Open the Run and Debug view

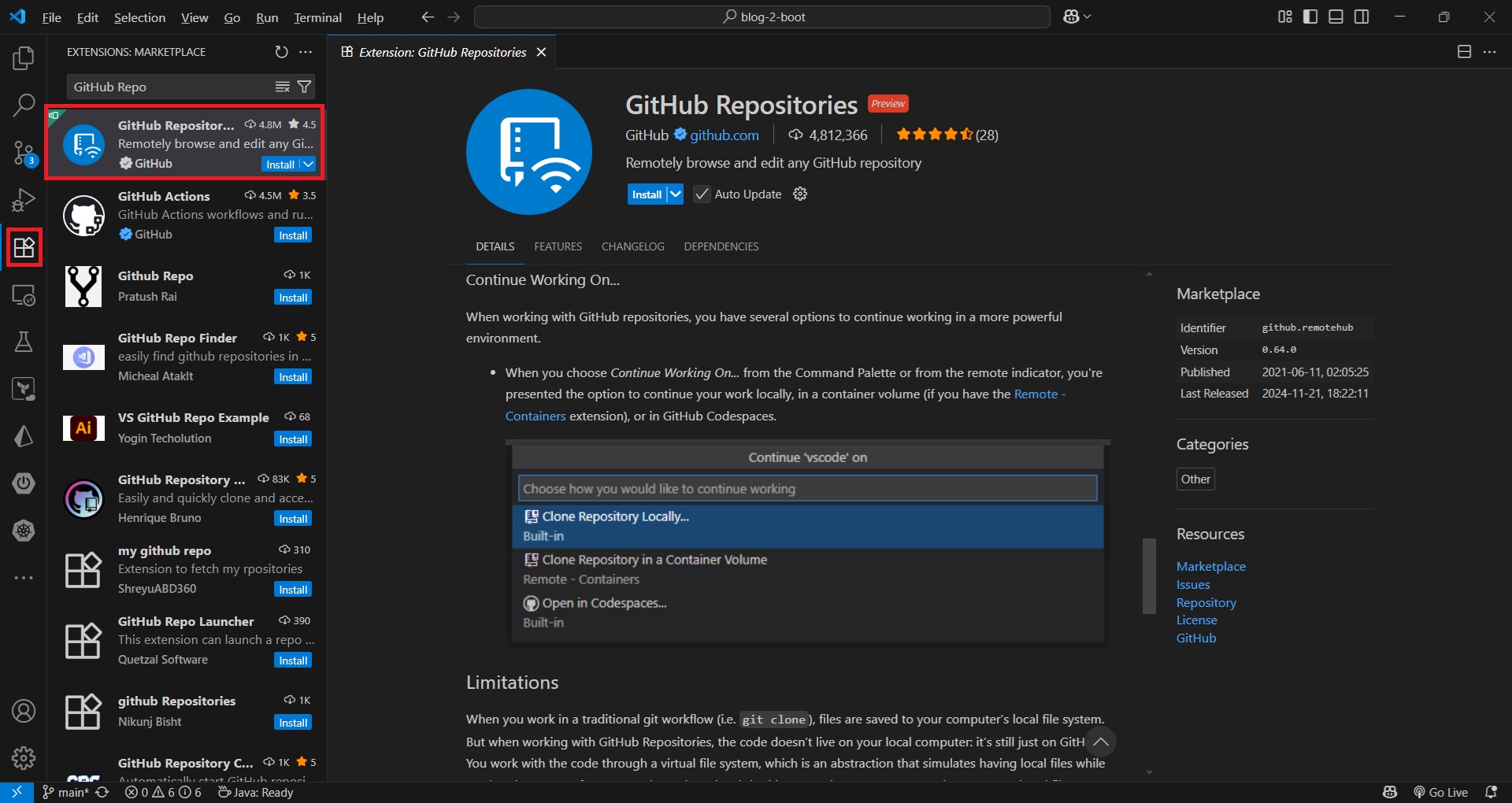click(24, 200)
